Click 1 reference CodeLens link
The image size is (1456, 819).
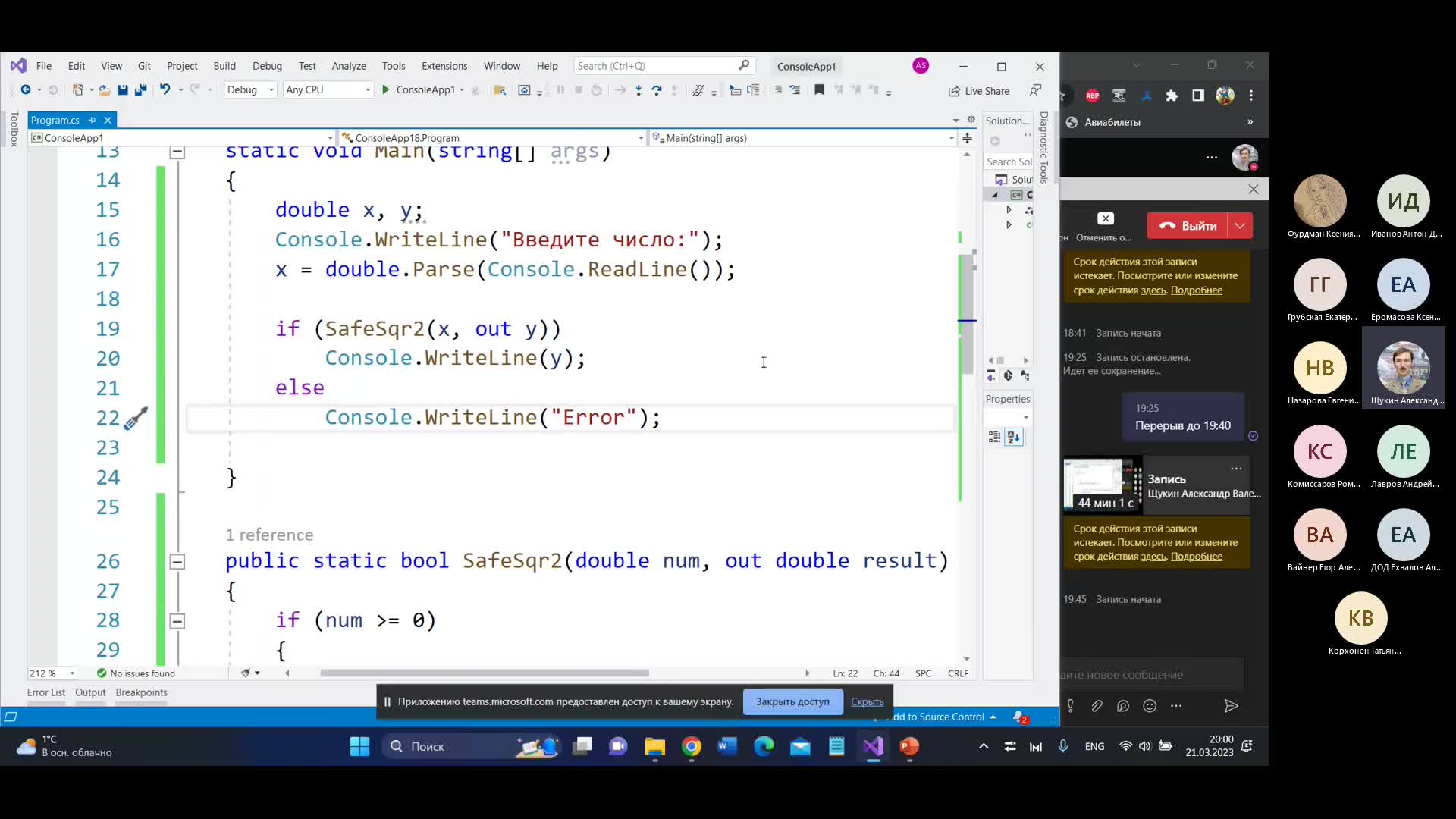tap(269, 535)
